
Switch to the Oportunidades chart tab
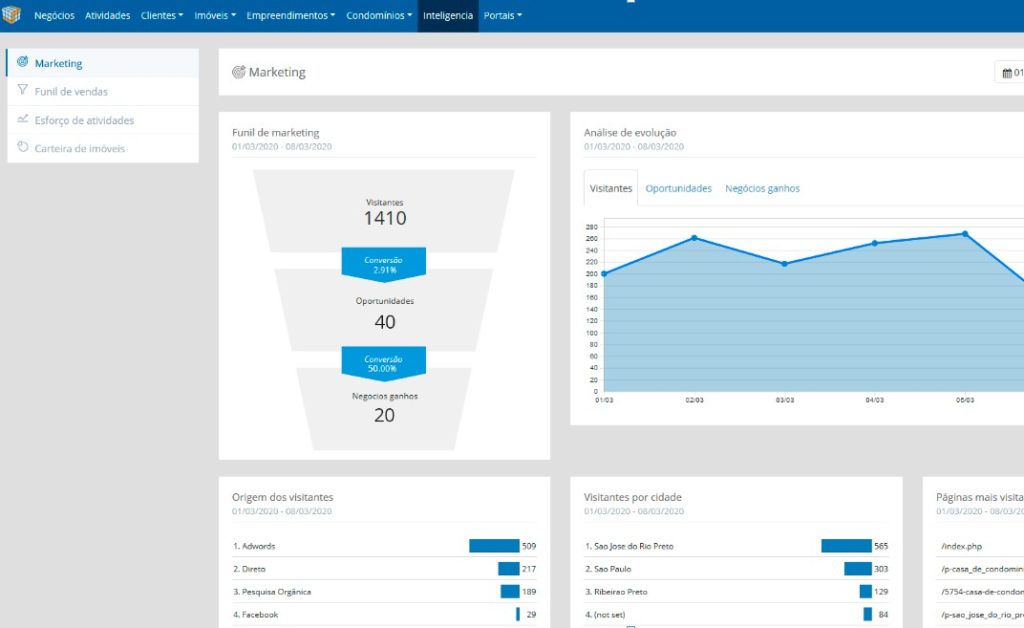coord(679,188)
